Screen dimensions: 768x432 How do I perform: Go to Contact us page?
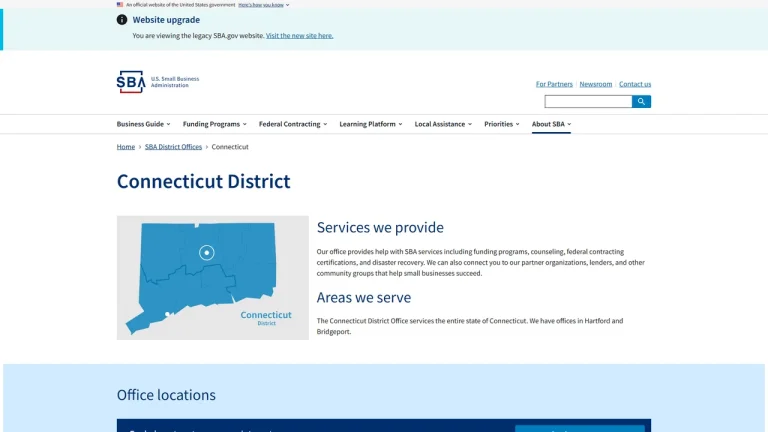coord(635,84)
